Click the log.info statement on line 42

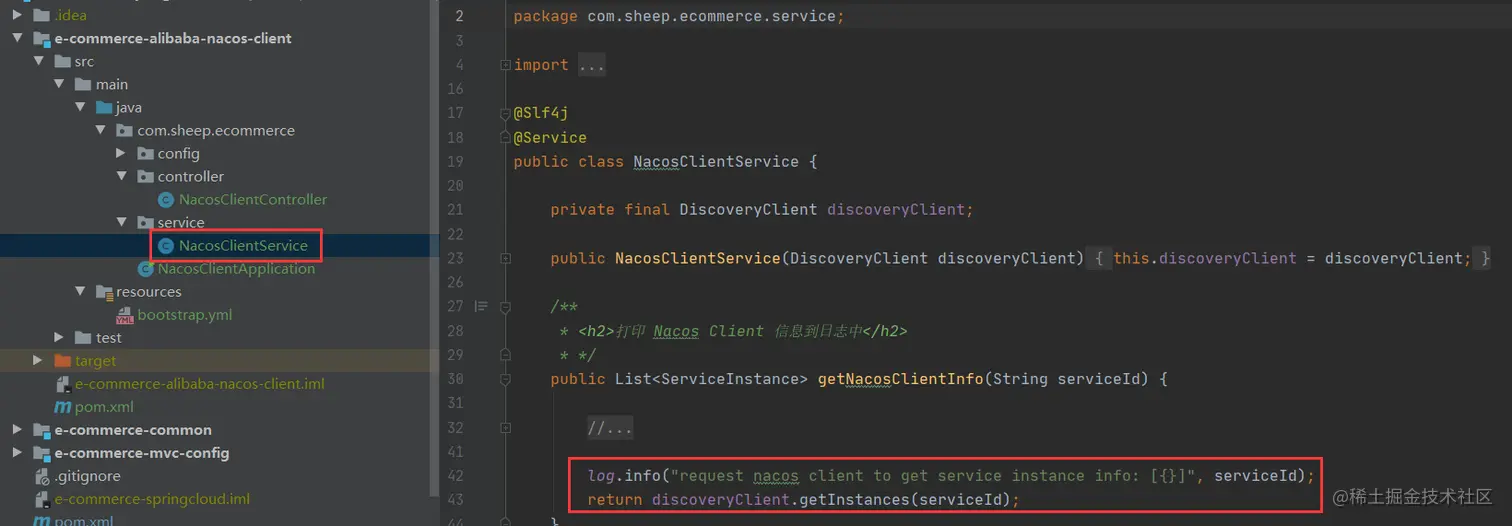point(951,476)
